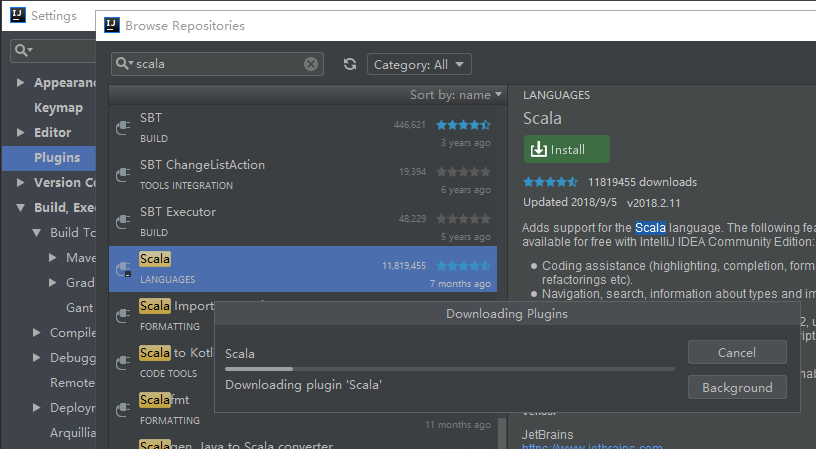This screenshot has height=449, width=816.
Task: Click the Scala plugin star rating in list
Action: pyautogui.click(x=463, y=266)
